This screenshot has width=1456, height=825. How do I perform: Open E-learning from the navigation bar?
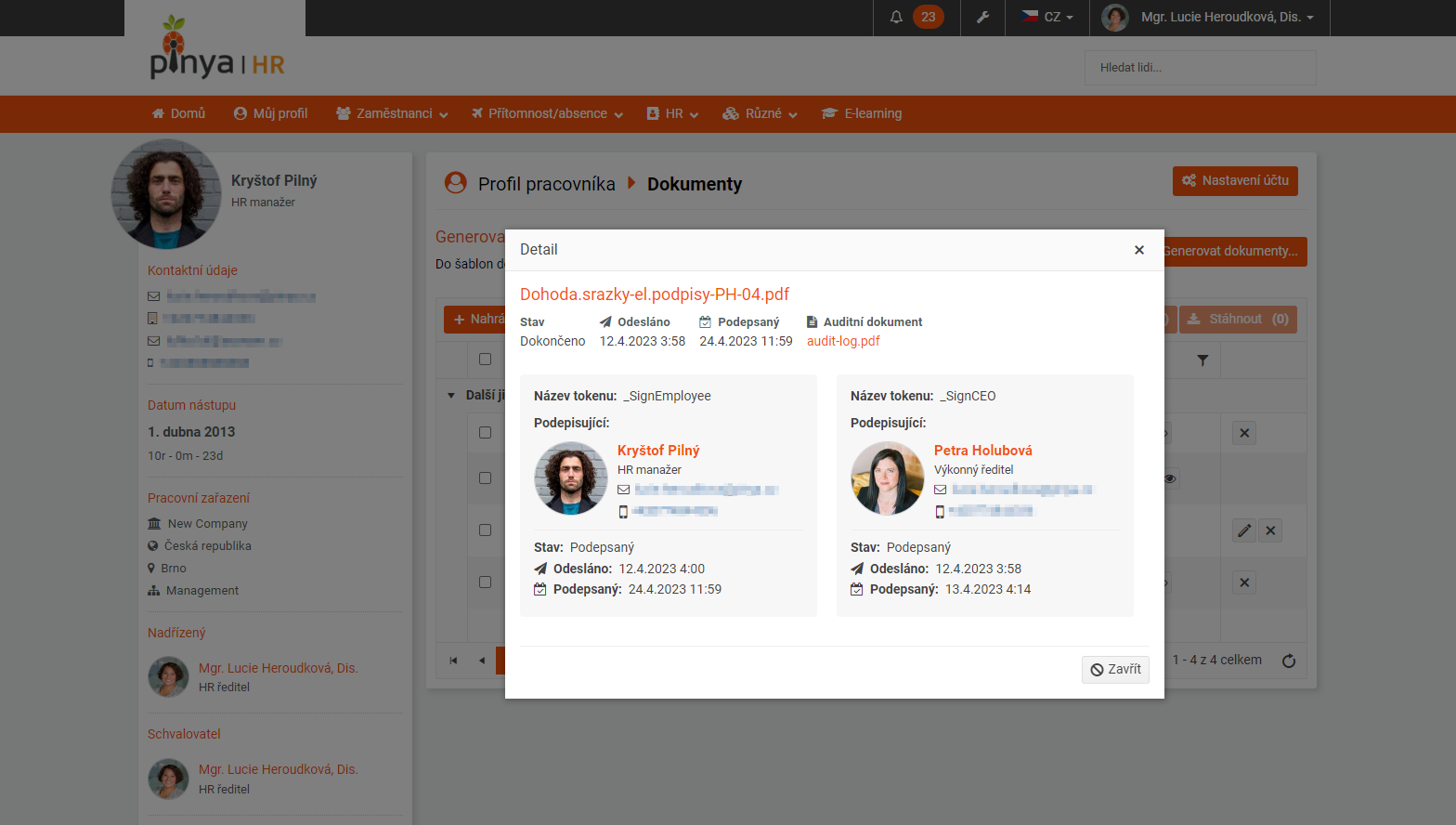[x=862, y=113]
